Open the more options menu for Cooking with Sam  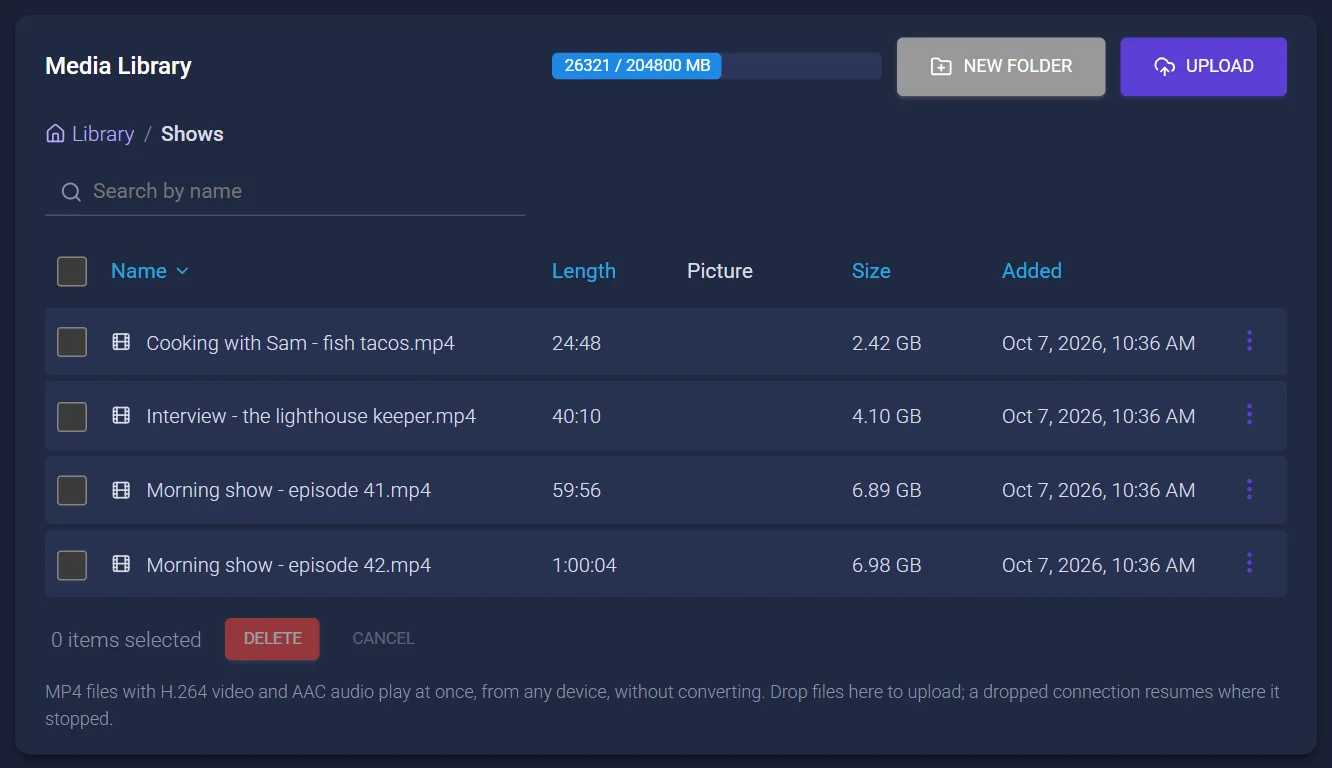[1249, 341]
